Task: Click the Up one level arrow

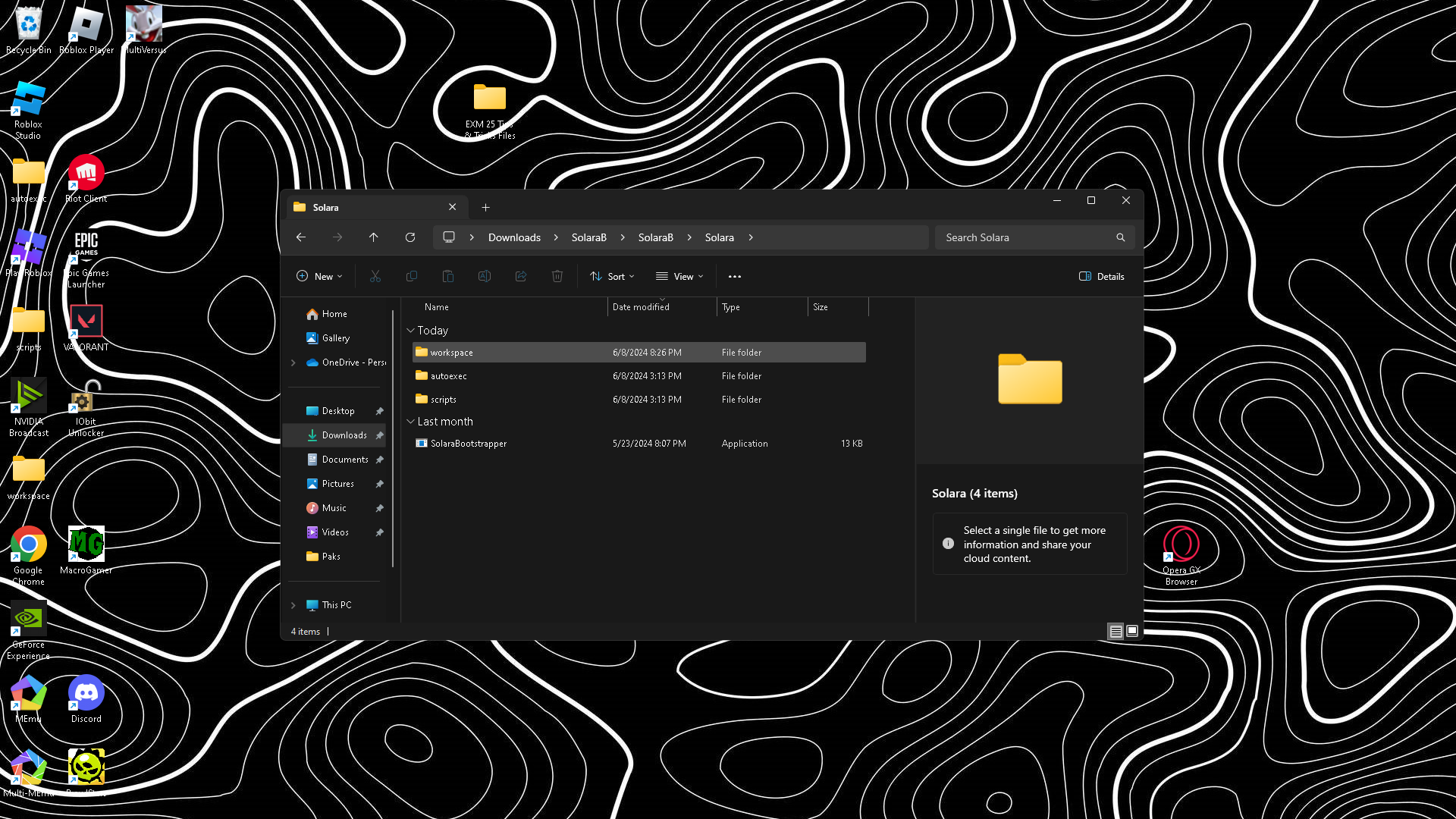Action: pyautogui.click(x=374, y=237)
